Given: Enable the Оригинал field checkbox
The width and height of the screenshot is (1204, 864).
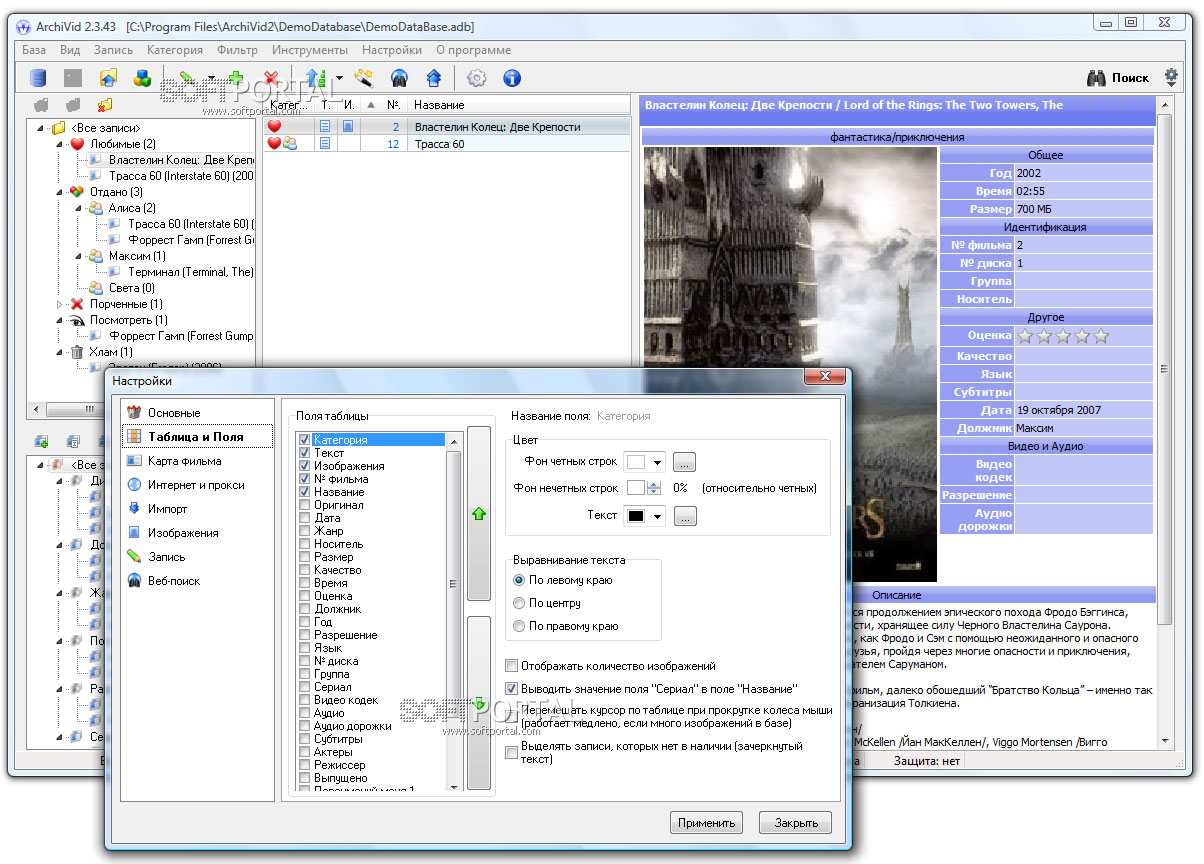Looking at the screenshot, I should coord(305,505).
